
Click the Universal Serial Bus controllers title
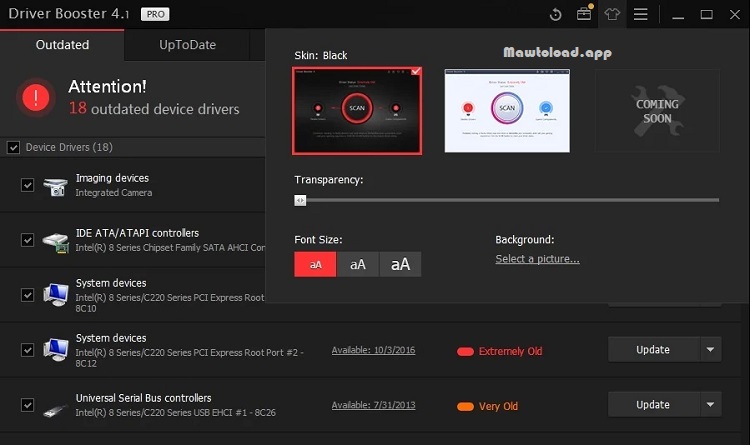(x=143, y=398)
